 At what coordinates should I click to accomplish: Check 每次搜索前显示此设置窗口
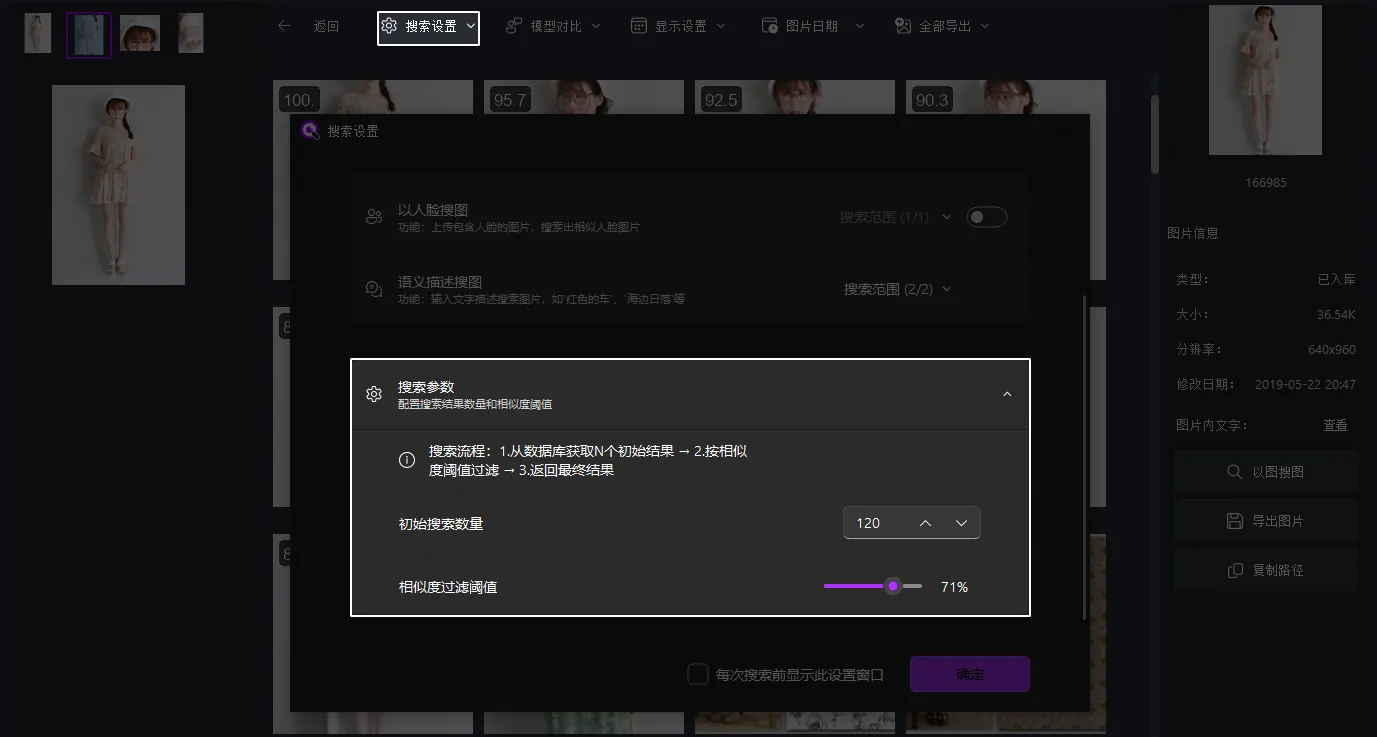click(698, 673)
